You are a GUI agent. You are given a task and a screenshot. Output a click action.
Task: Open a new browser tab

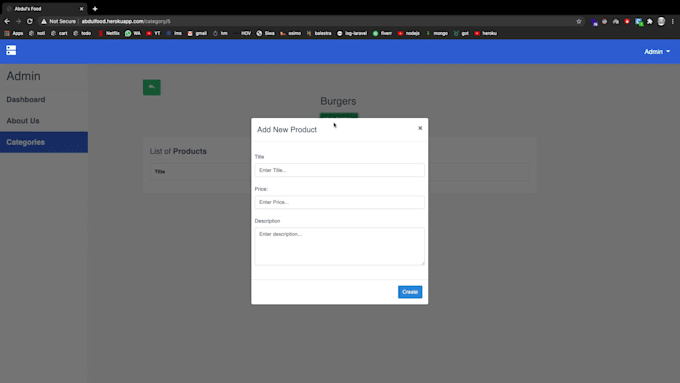[95, 9]
